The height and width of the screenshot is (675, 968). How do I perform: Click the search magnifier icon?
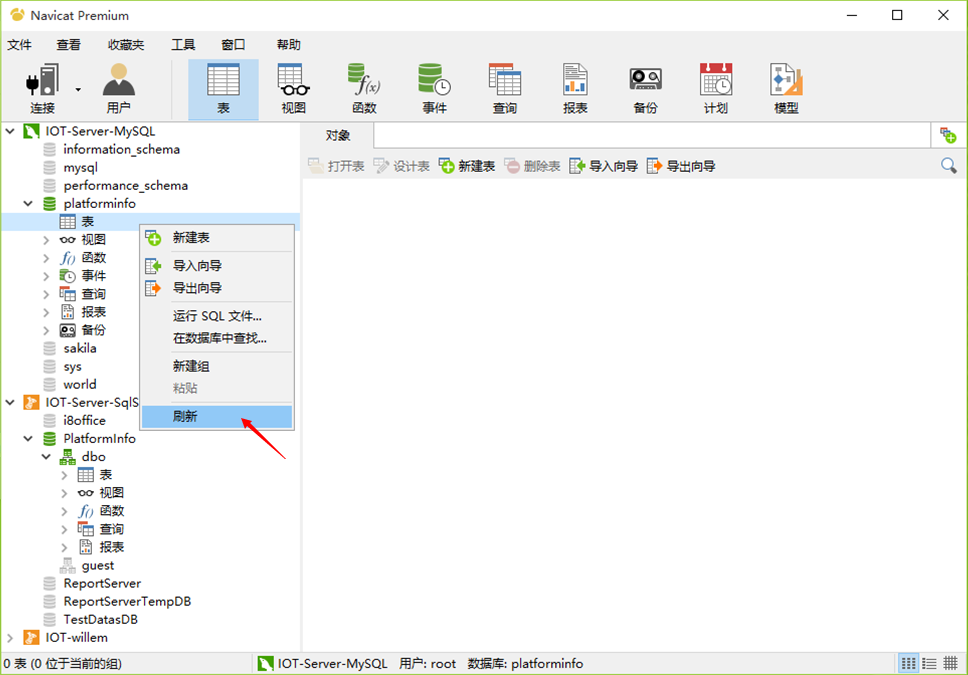pyautogui.click(x=948, y=166)
